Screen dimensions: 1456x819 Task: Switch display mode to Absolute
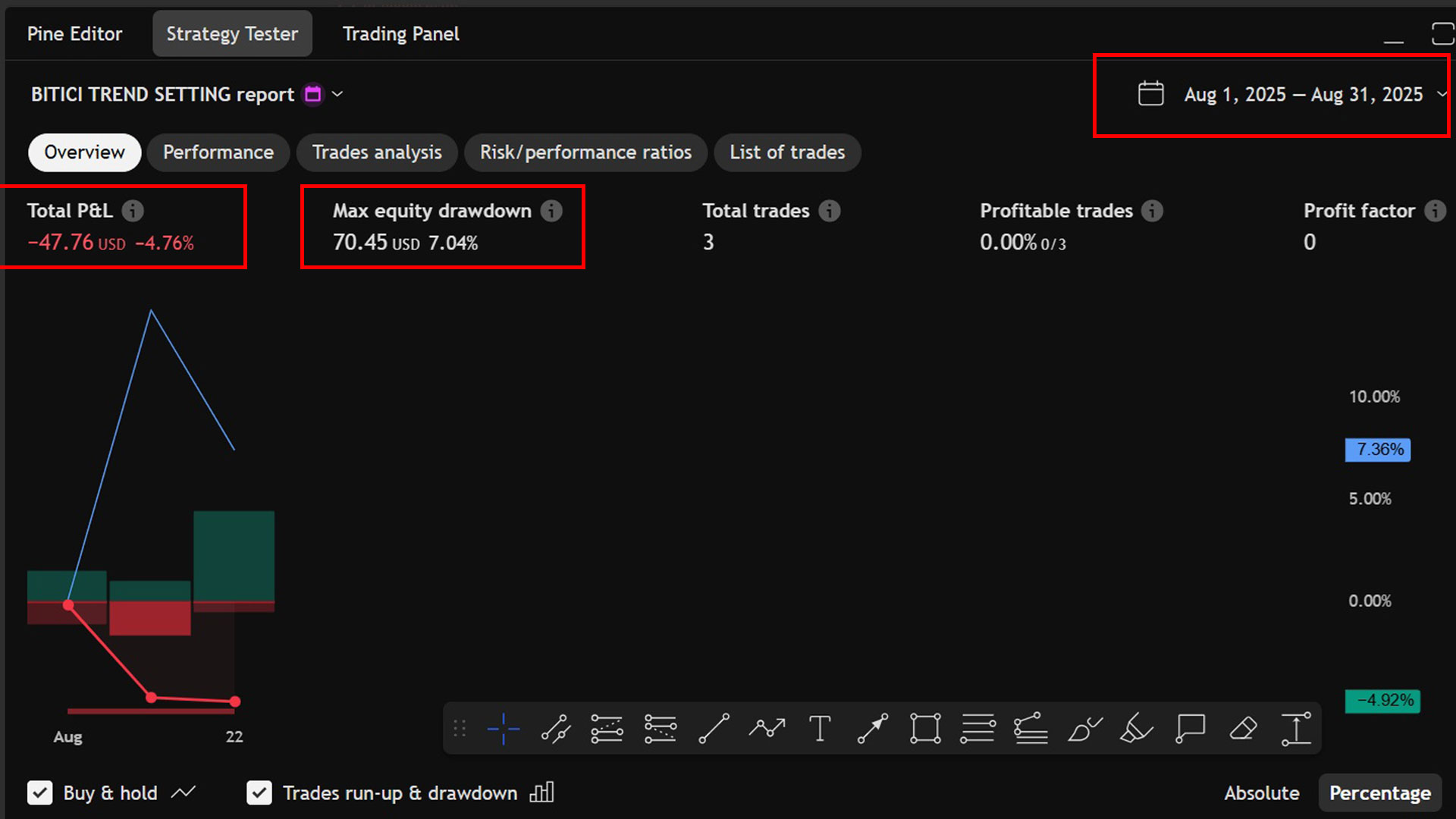(x=1262, y=792)
